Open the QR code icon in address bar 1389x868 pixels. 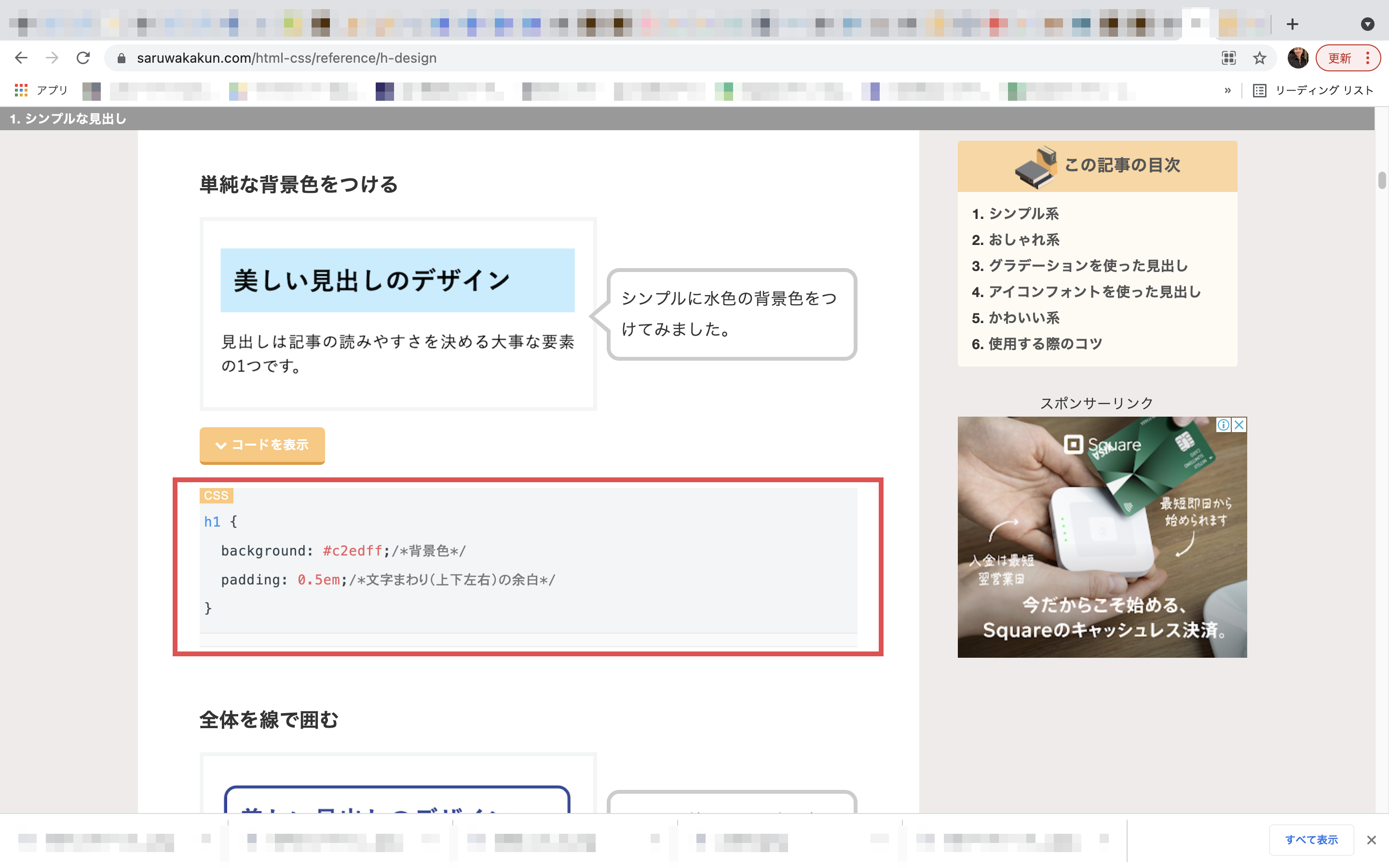pyautogui.click(x=1229, y=58)
